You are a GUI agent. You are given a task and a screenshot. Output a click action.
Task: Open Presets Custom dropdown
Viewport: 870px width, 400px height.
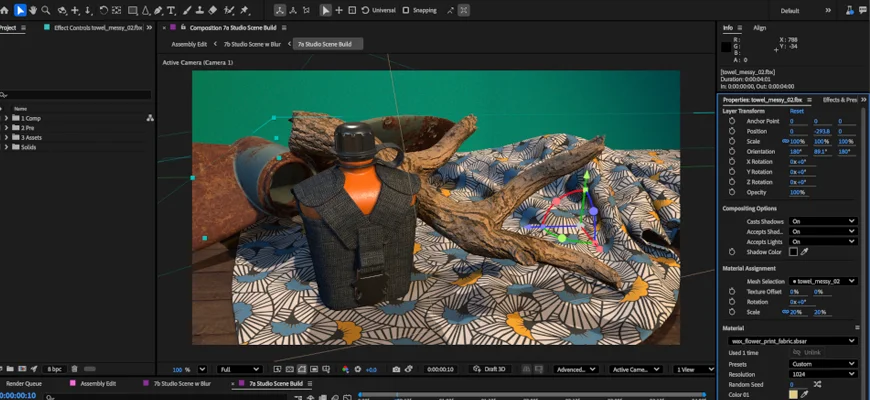point(823,364)
